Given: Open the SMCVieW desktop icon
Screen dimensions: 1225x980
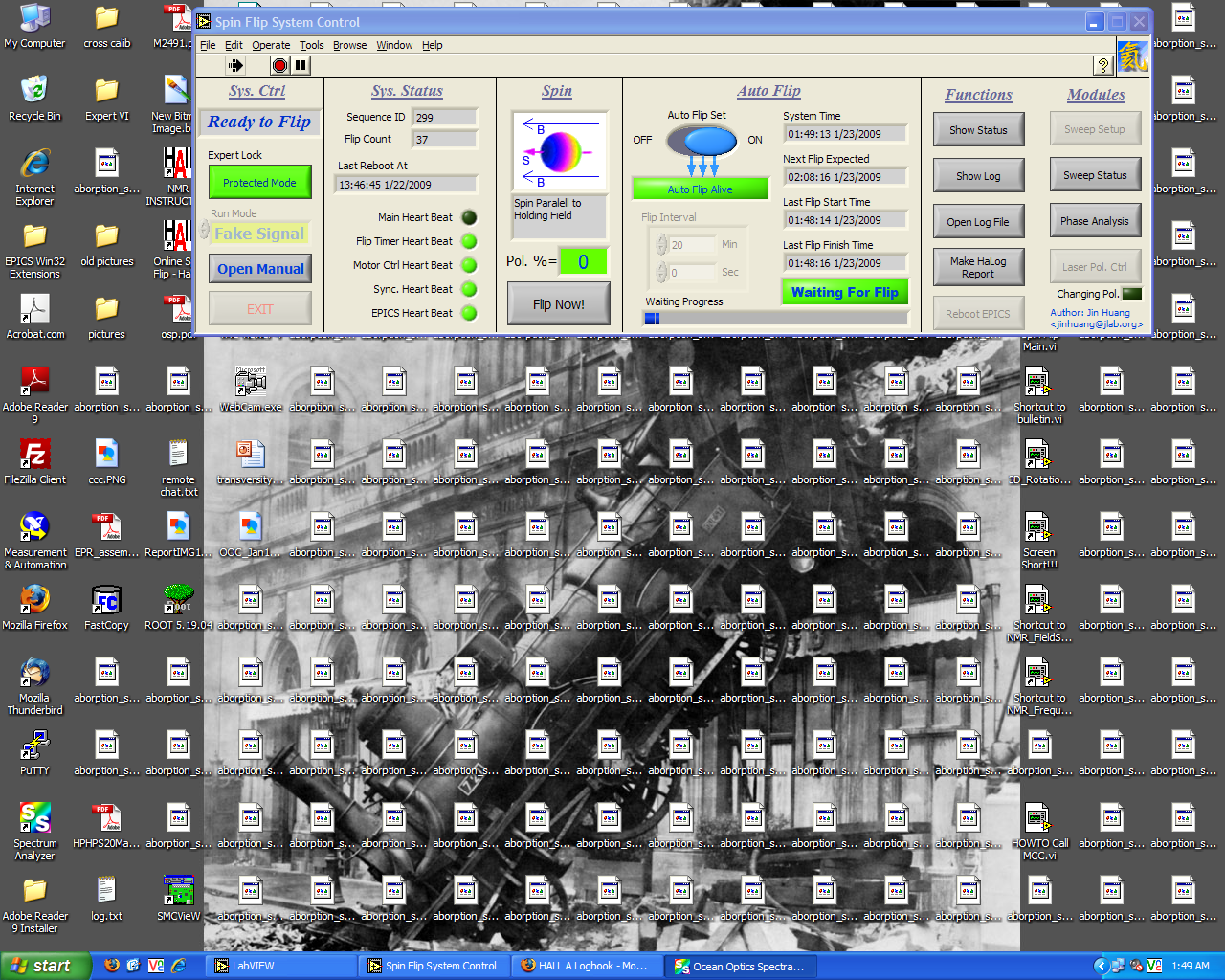Looking at the screenshot, I should tap(178, 899).
